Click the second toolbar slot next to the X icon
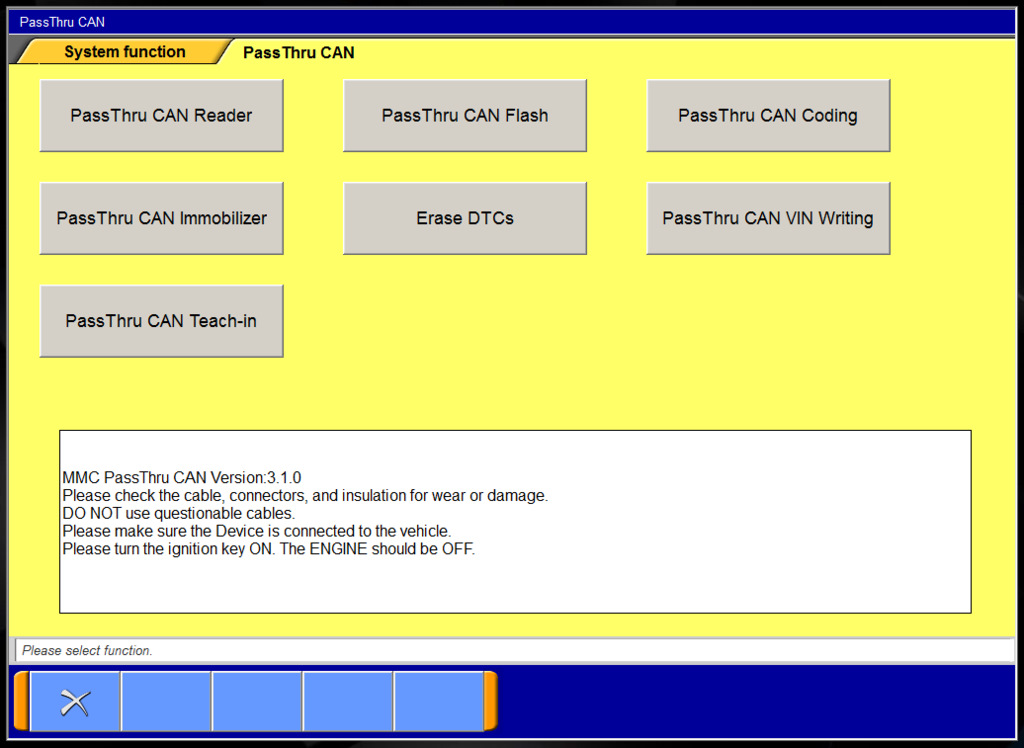1024x748 pixels. (x=166, y=701)
